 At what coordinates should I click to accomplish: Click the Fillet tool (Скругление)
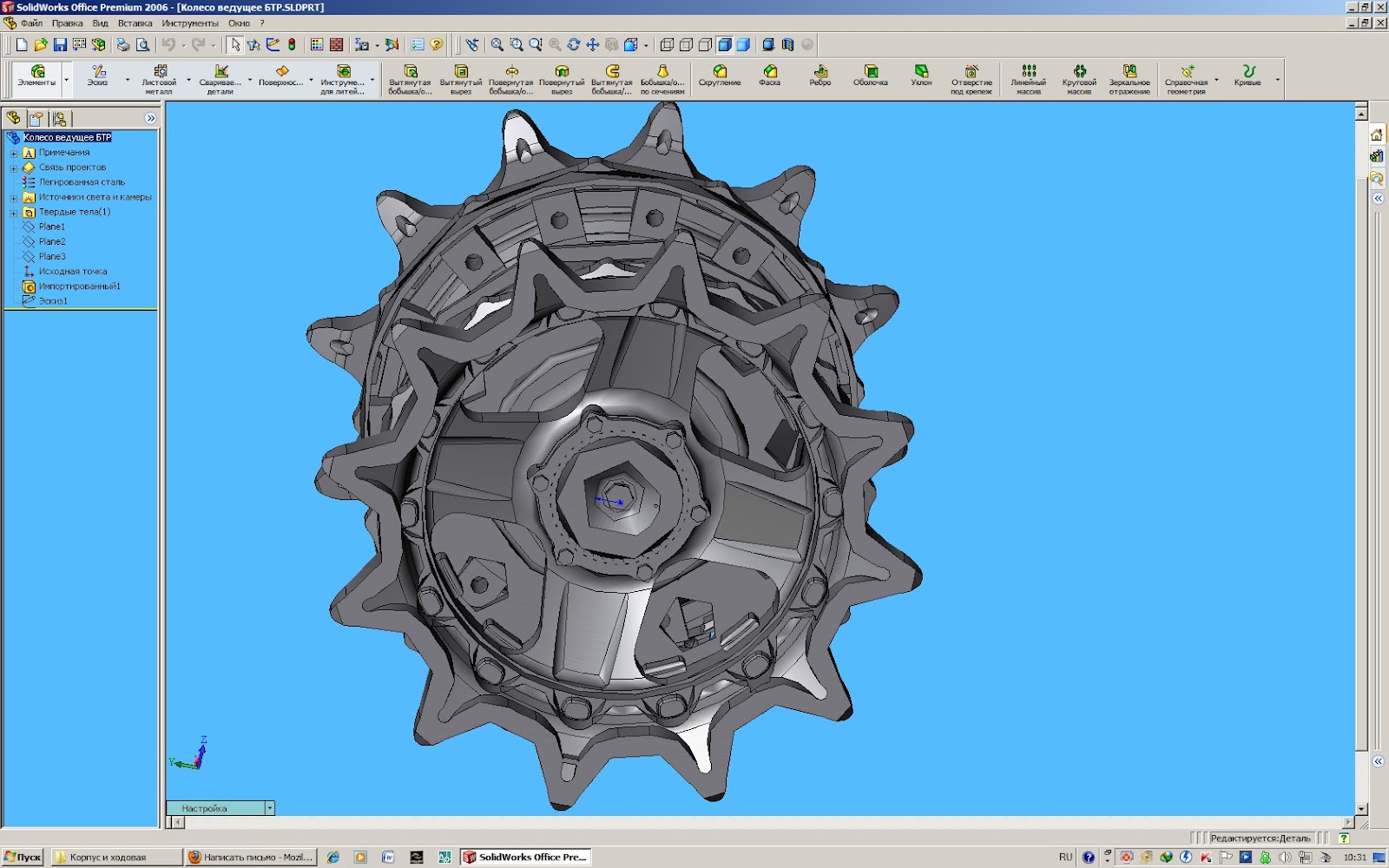(x=720, y=76)
